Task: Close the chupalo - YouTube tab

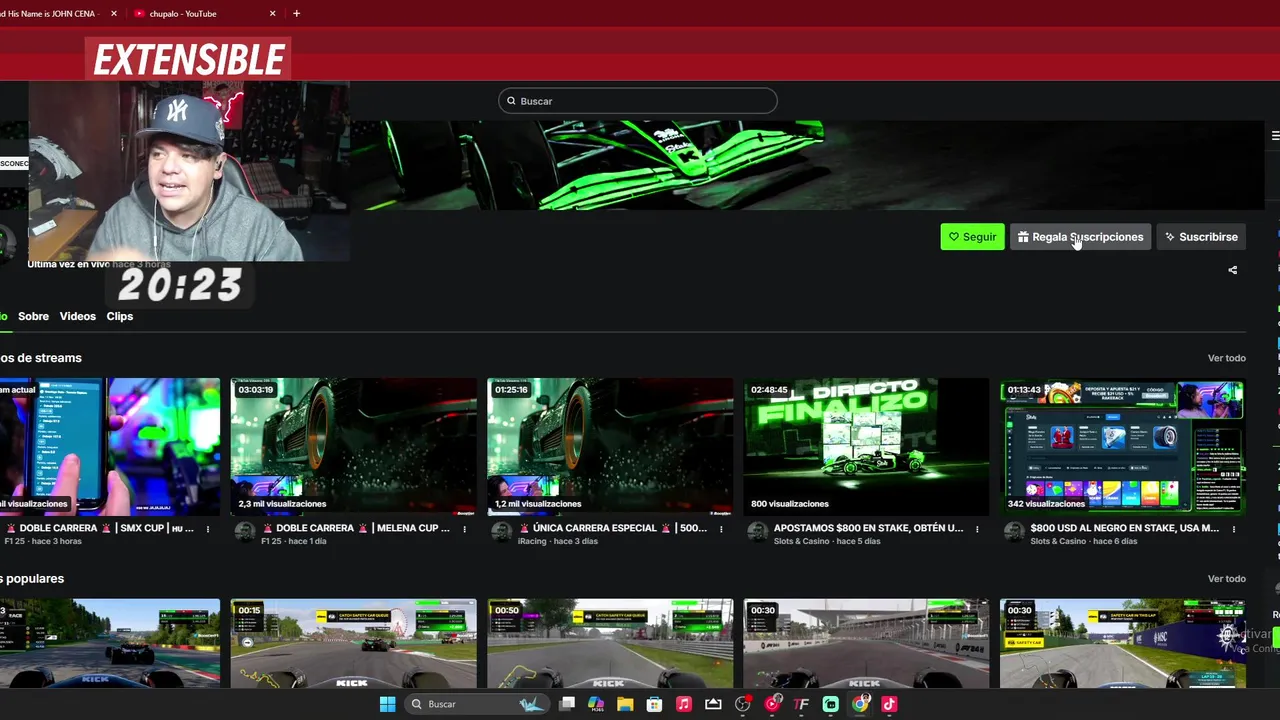Action: tap(273, 13)
